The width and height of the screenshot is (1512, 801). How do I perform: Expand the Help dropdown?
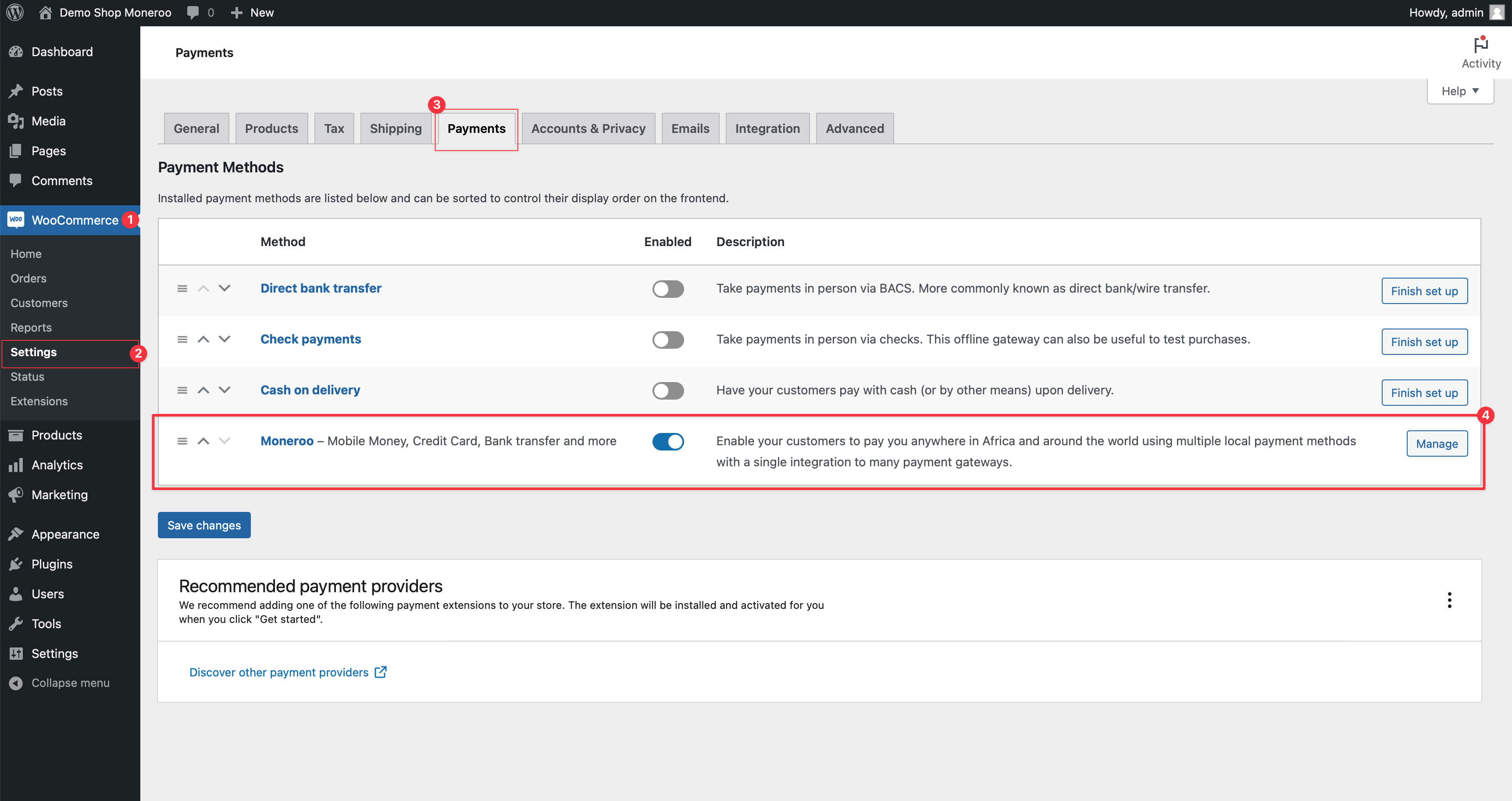pyautogui.click(x=1460, y=91)
